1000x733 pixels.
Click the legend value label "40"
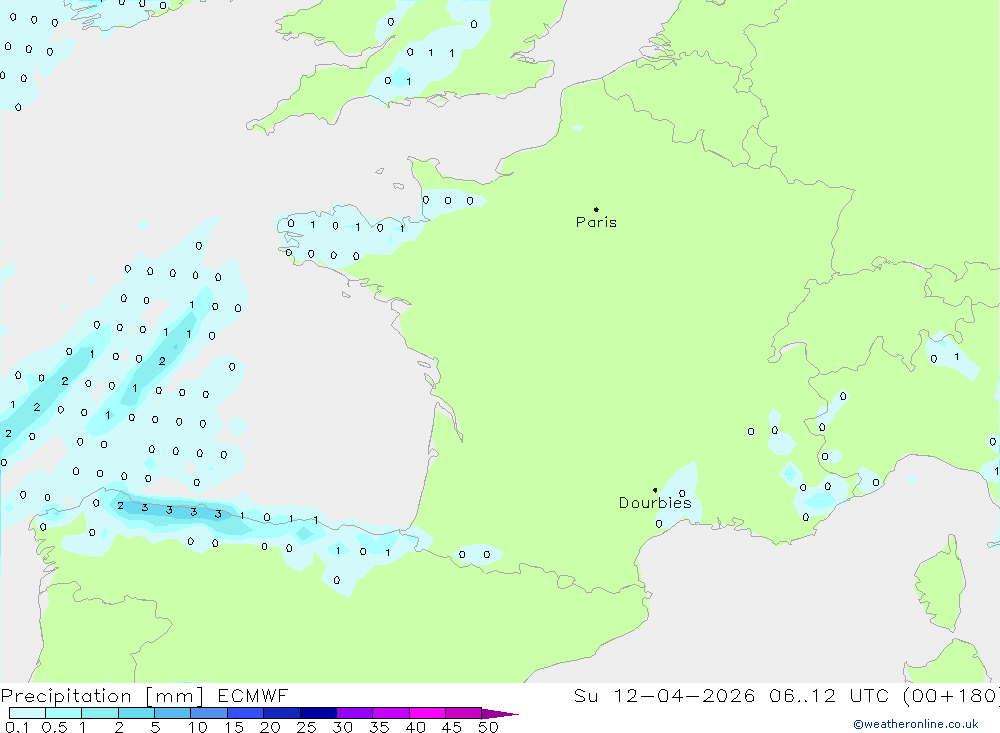point(415,727)
